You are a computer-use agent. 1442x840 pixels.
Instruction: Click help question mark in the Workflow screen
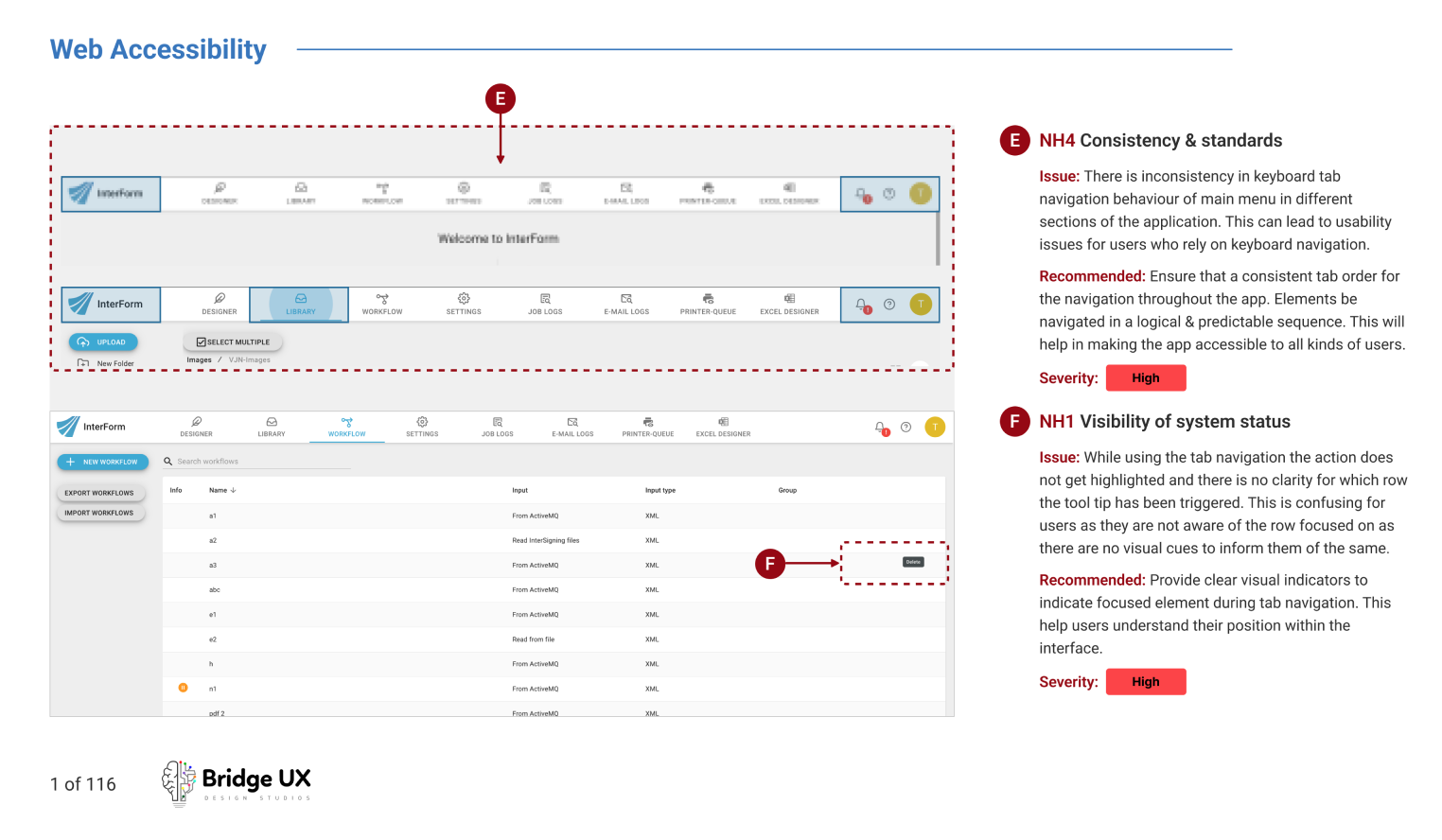906,428
